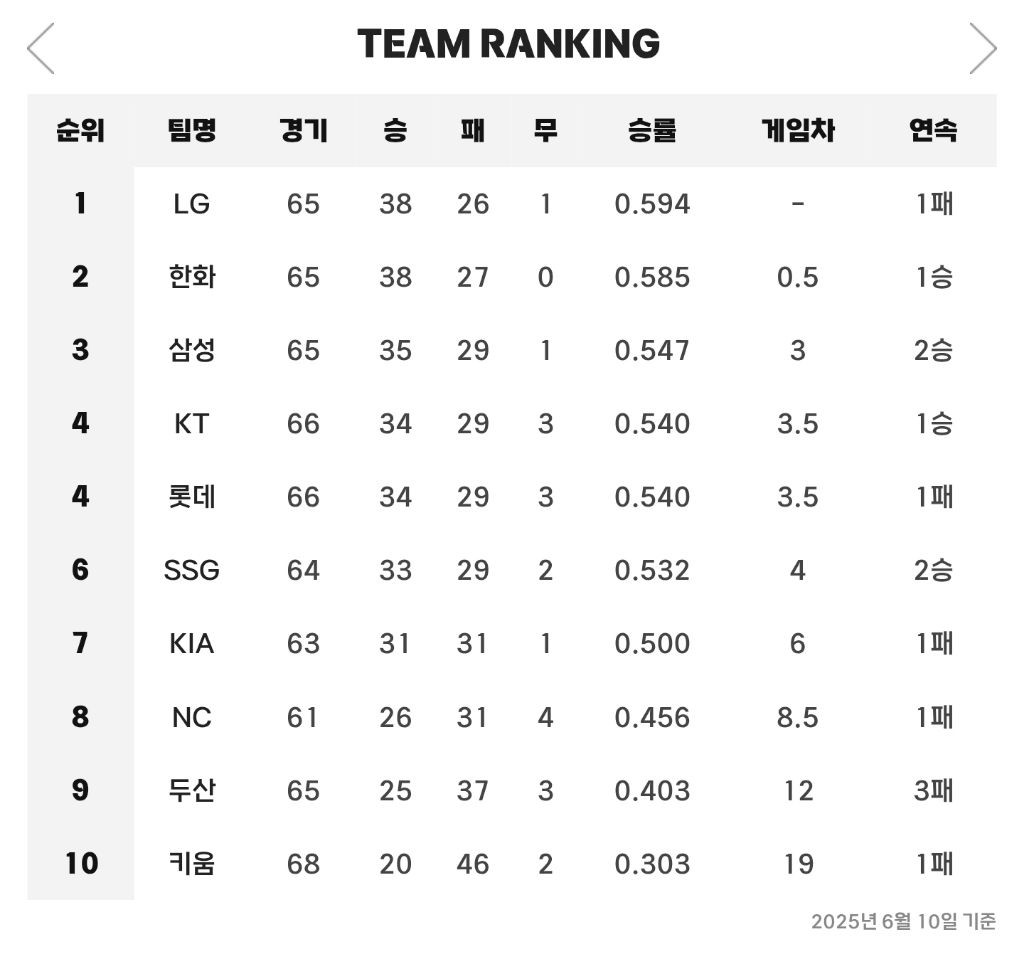The image size is (1024, 954).
Task: Click the KT team name
Action: click(191, 424)
